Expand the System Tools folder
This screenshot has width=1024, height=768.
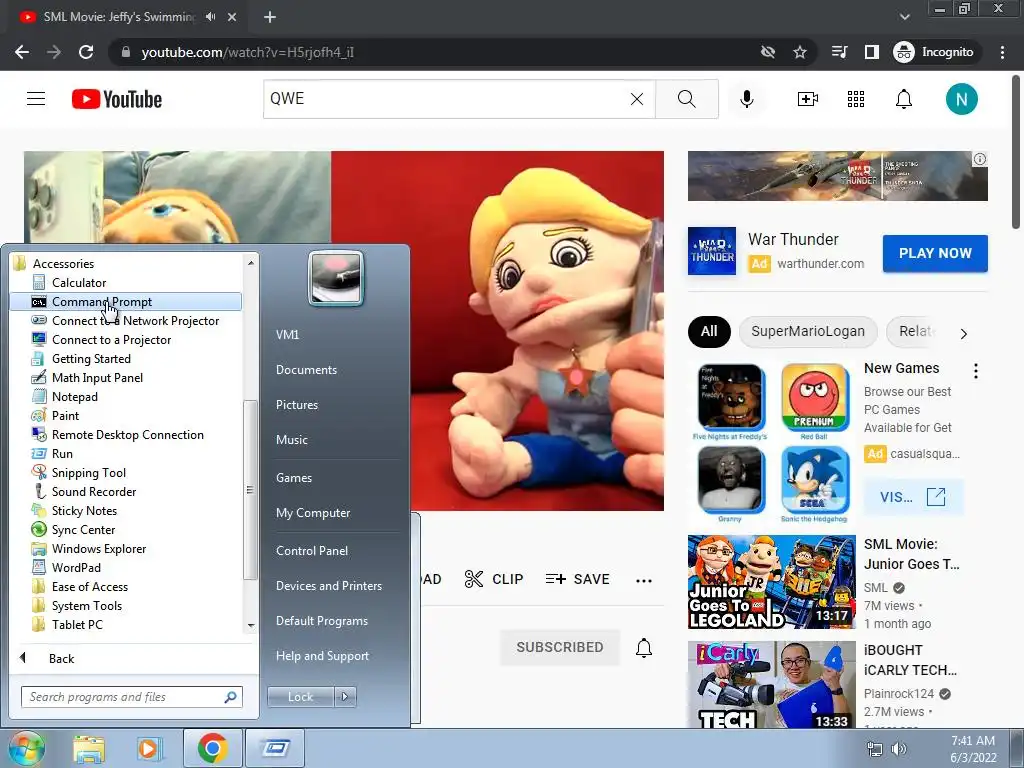pos(125,605)
